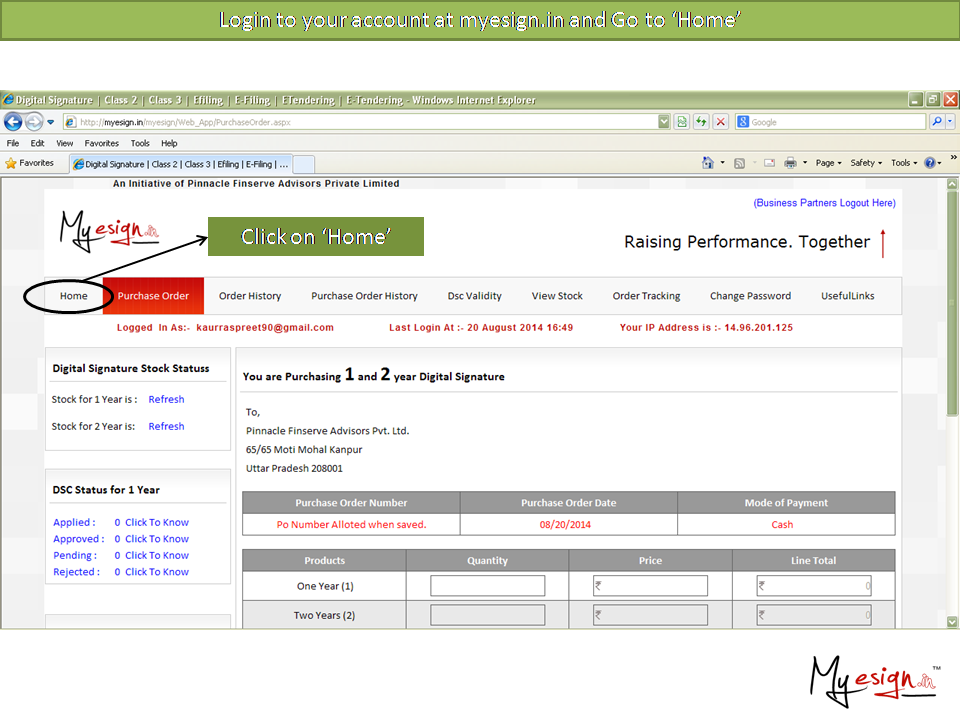The width and height of the screenshot is (960, 720).
Task: Click the IE Home icon in command bar
Action: (708, 163)
